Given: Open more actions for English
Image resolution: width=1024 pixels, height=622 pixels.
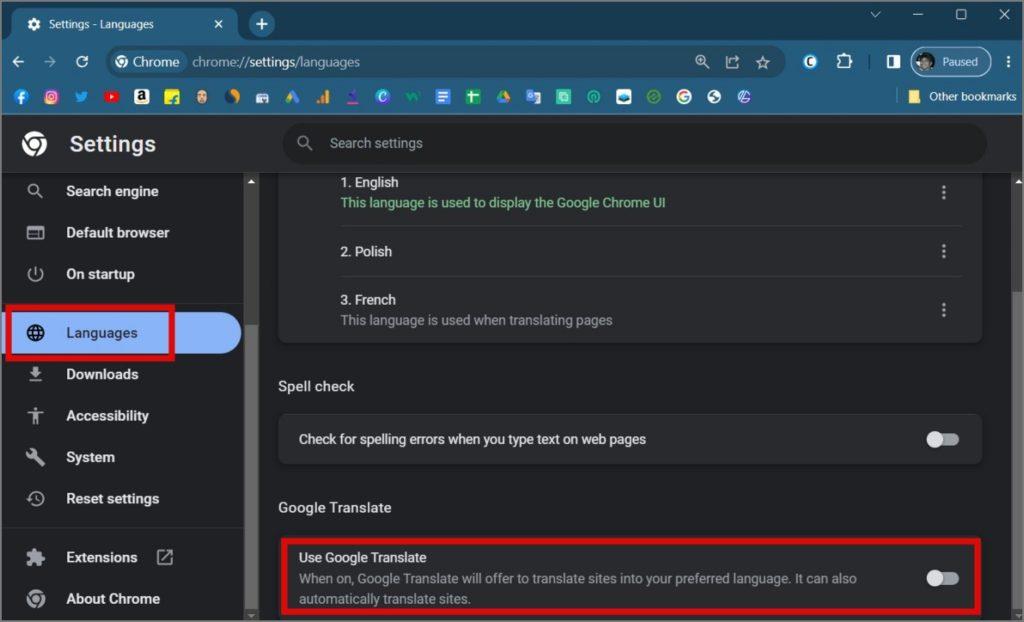Looking at the screenshot, I should coord(943,192).
